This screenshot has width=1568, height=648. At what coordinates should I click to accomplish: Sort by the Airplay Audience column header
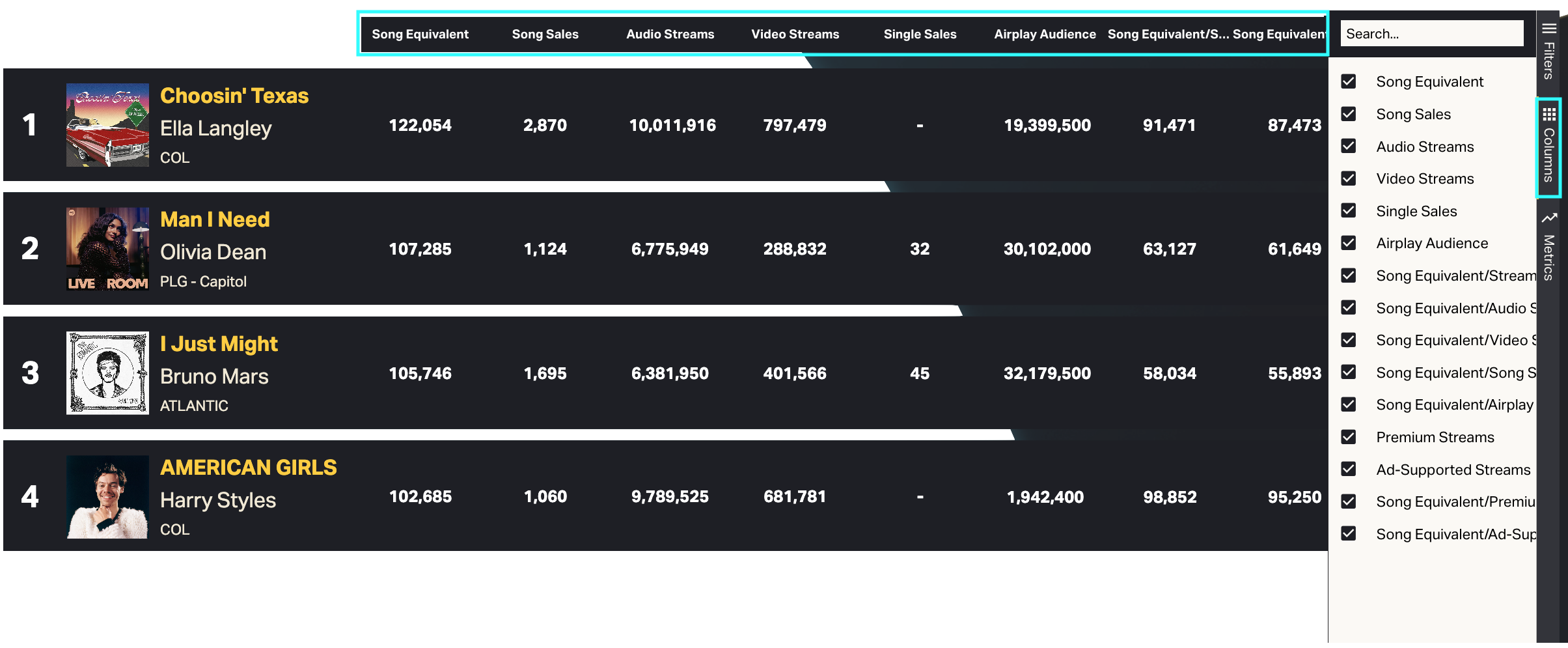point(1045,34)
